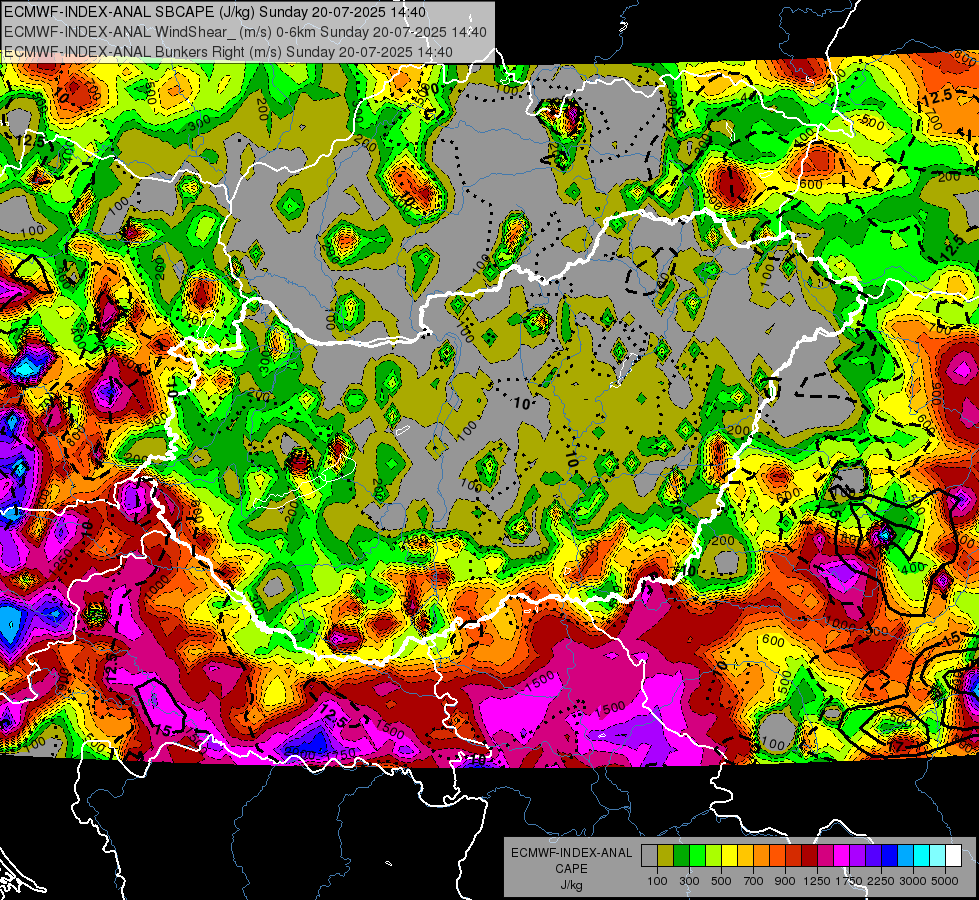Pick the bright cyan legend swatch
This screenshot has height=900, width=979.
922,856
